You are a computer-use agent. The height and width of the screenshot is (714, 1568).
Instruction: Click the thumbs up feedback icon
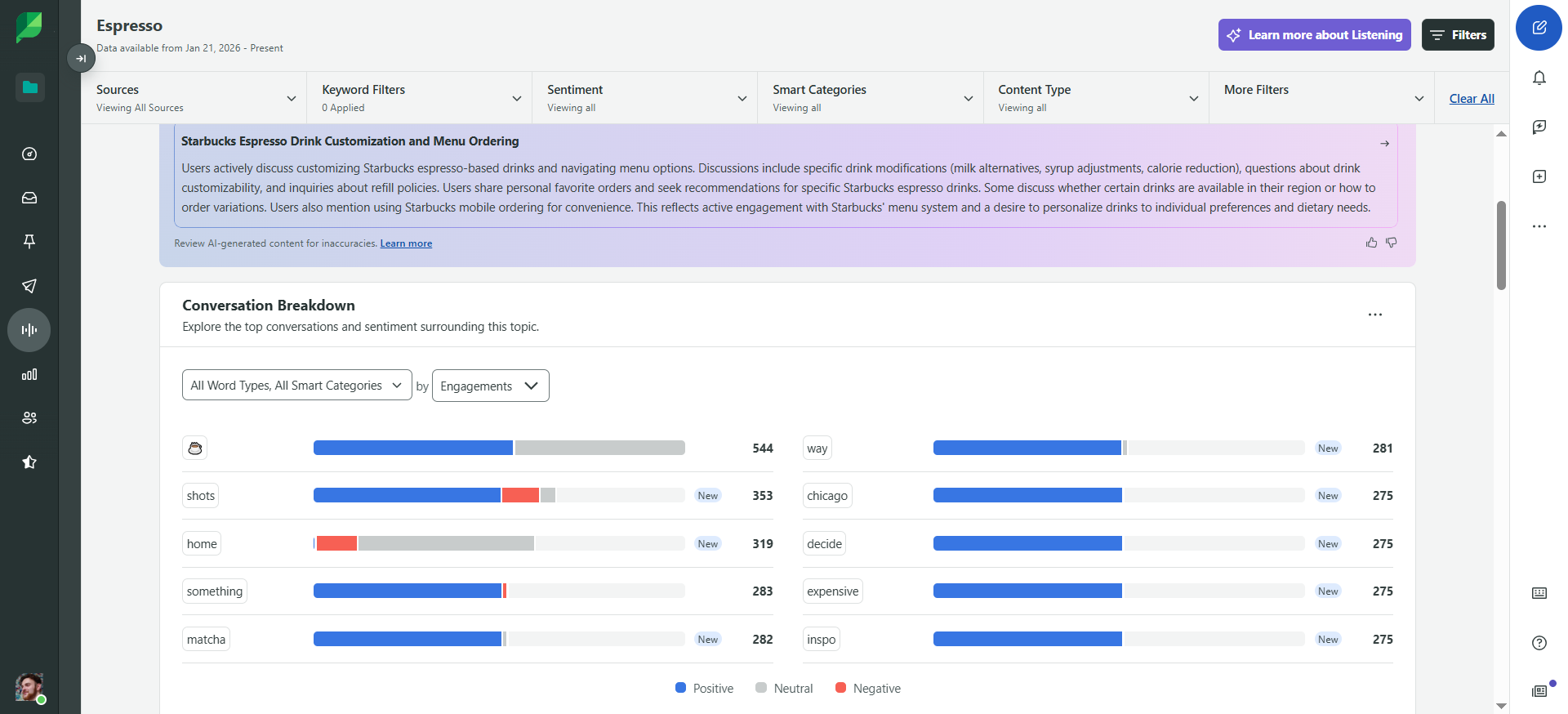[1371, 243]
